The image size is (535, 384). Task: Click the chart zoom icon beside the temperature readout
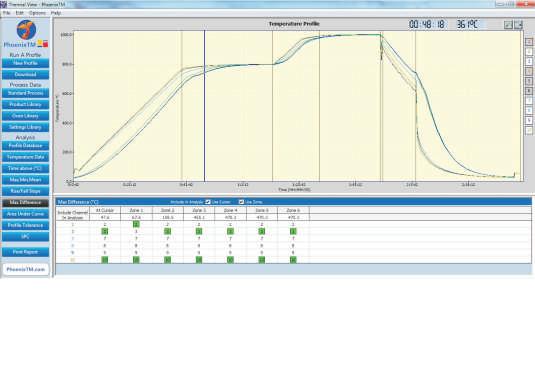508,25
